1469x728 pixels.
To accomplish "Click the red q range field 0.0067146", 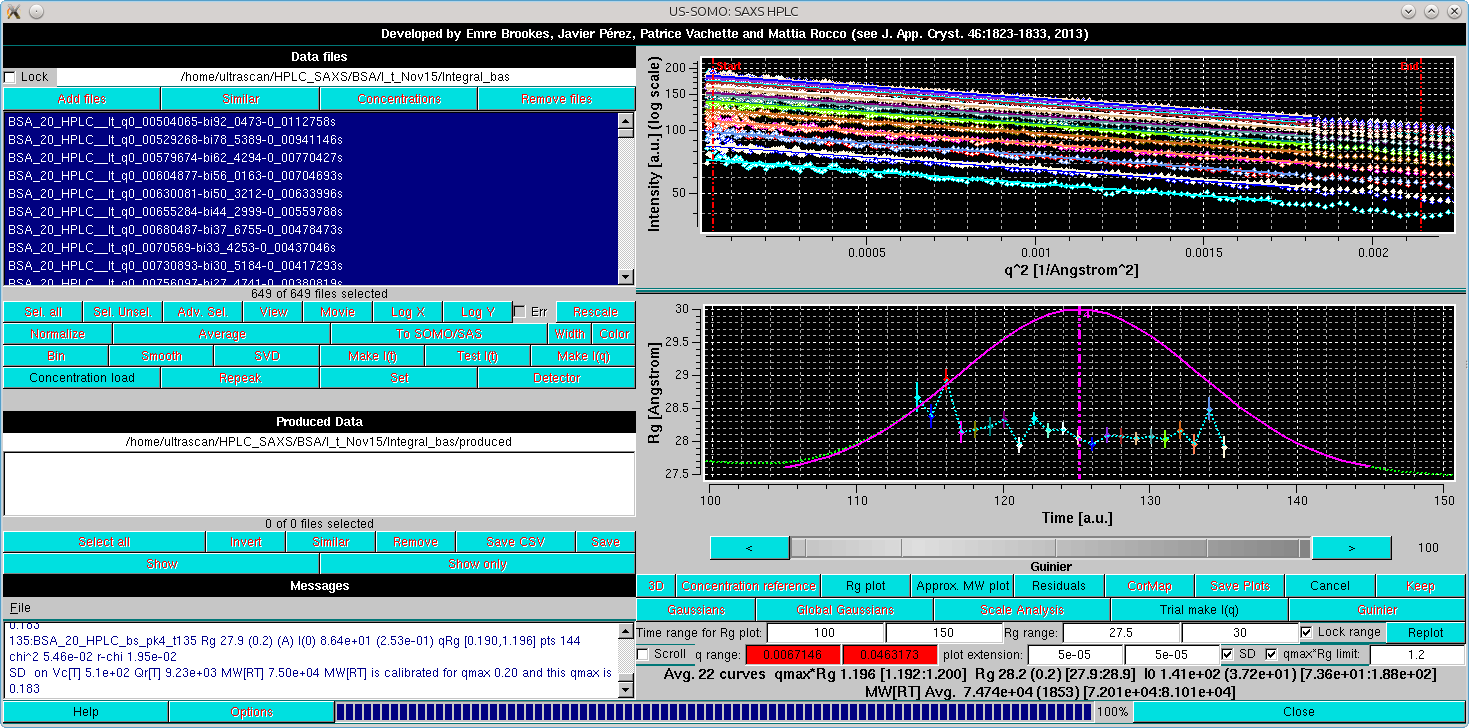I will (793, 654).
